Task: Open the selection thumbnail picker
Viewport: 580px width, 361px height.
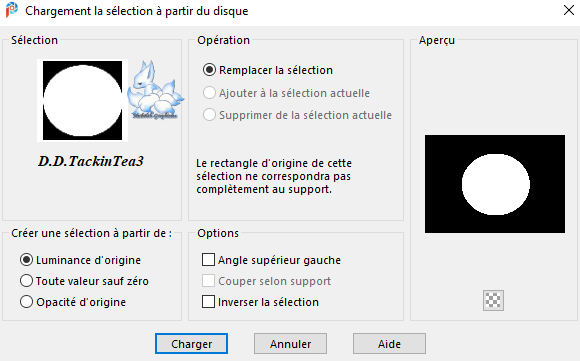Action: tap(82, 100)
